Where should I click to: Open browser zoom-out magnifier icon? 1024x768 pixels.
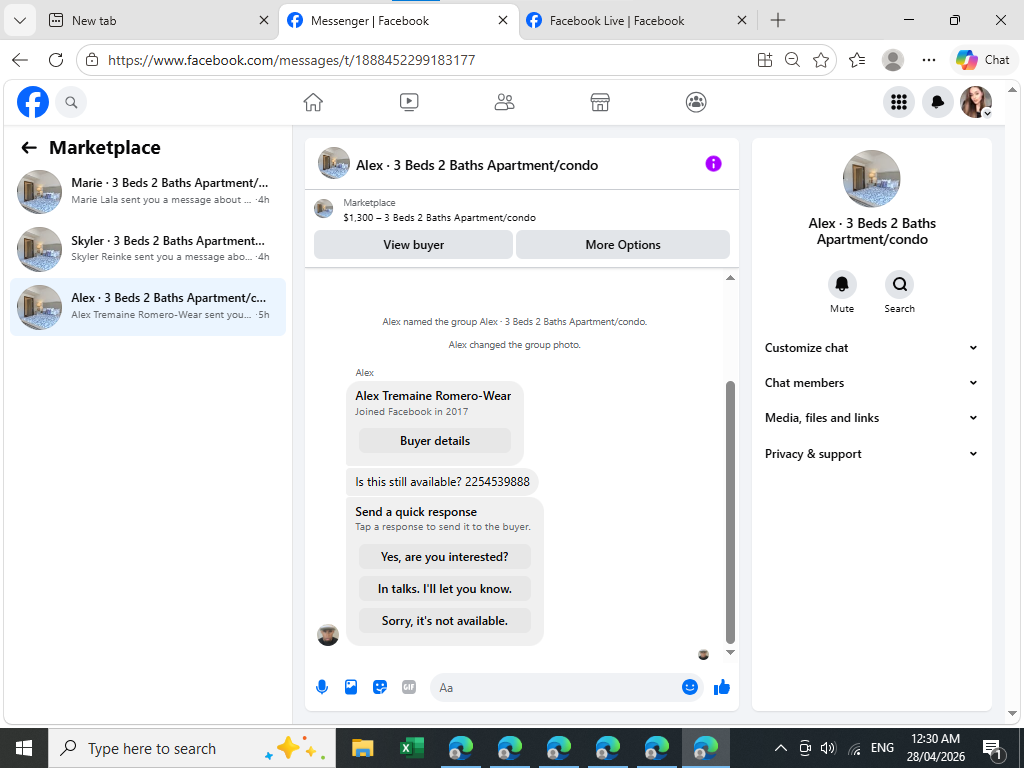[792, 60]
